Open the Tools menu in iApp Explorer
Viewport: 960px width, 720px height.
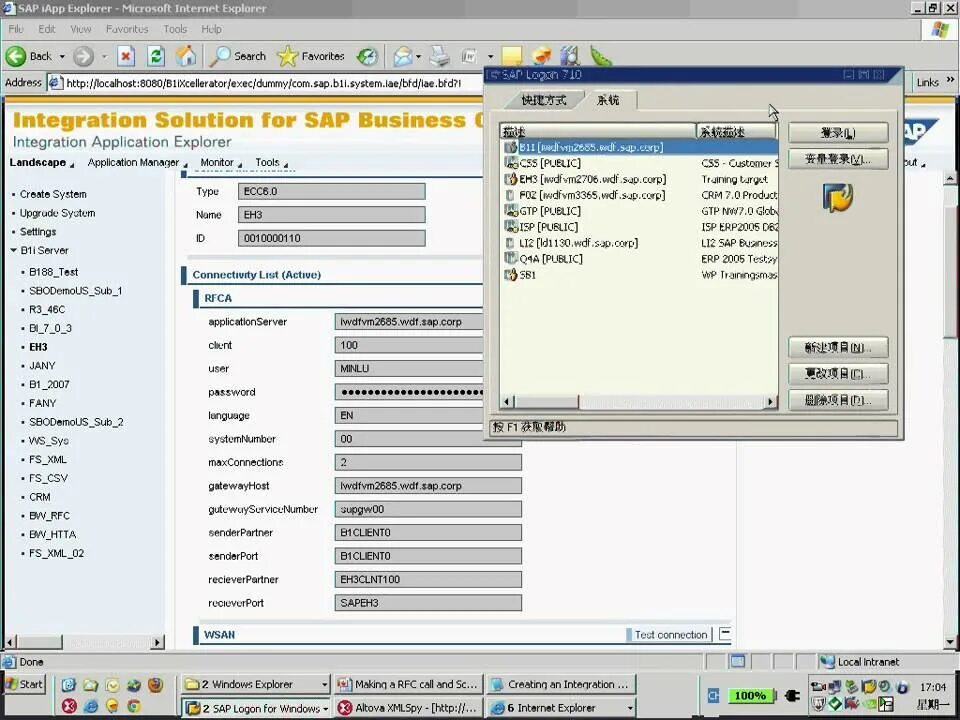tap(271, 162)
